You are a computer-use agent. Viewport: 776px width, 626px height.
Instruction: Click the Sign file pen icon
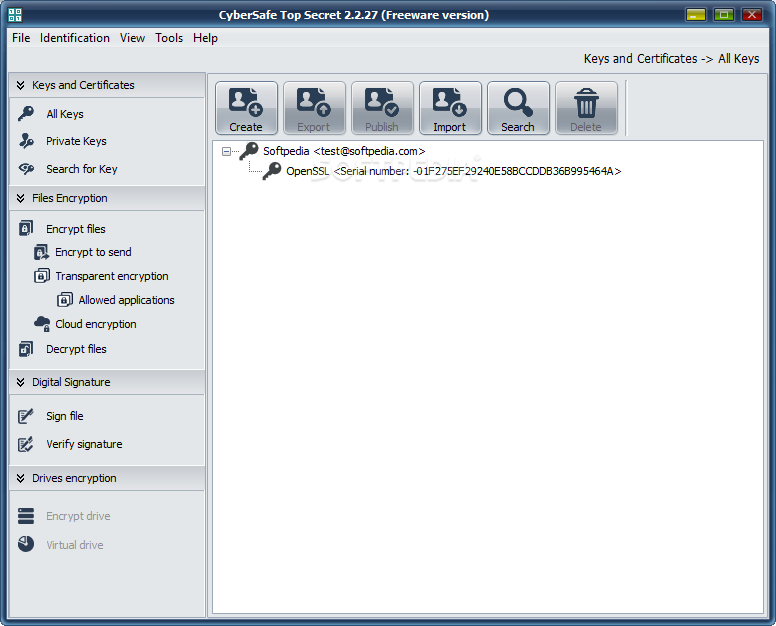(26, 416)
